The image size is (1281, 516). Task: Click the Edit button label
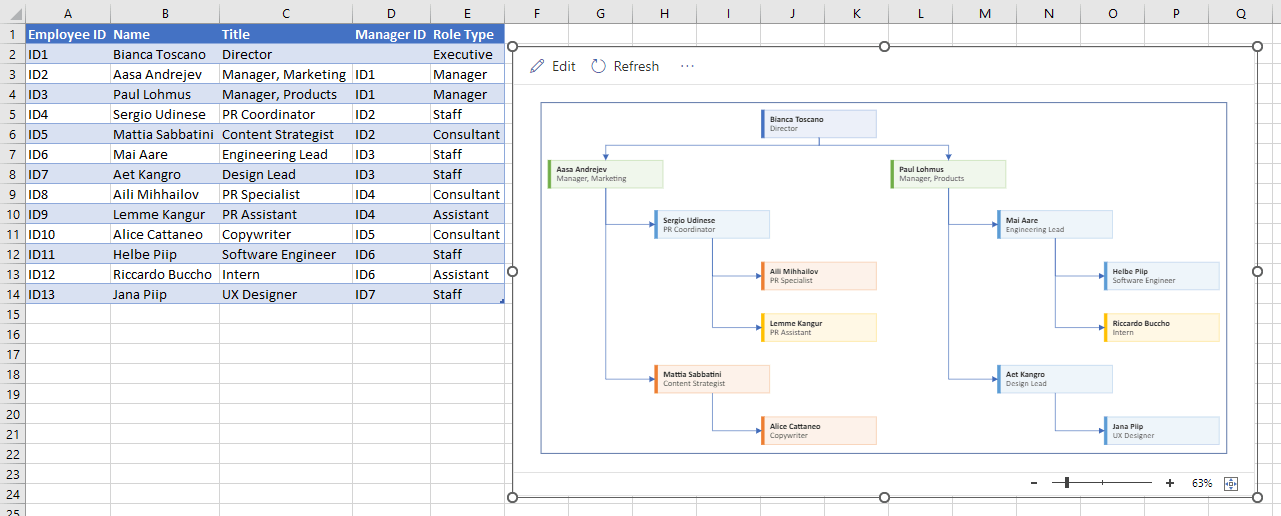[x=564, y=66]
